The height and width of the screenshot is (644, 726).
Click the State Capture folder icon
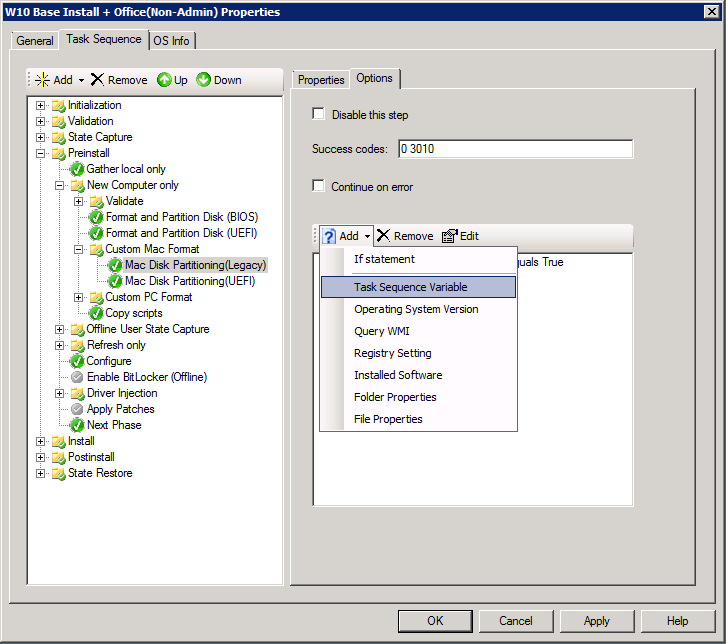coord(59,138)
